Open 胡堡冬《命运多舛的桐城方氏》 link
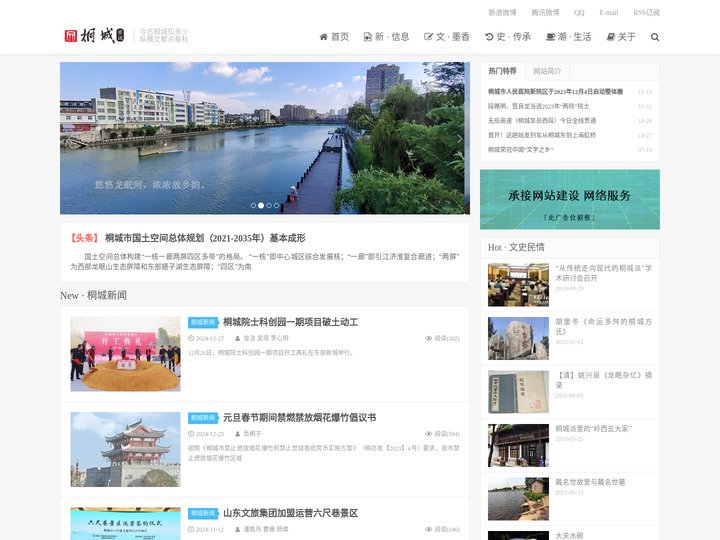Screen dimensions: 720x540 coord(603,326)
